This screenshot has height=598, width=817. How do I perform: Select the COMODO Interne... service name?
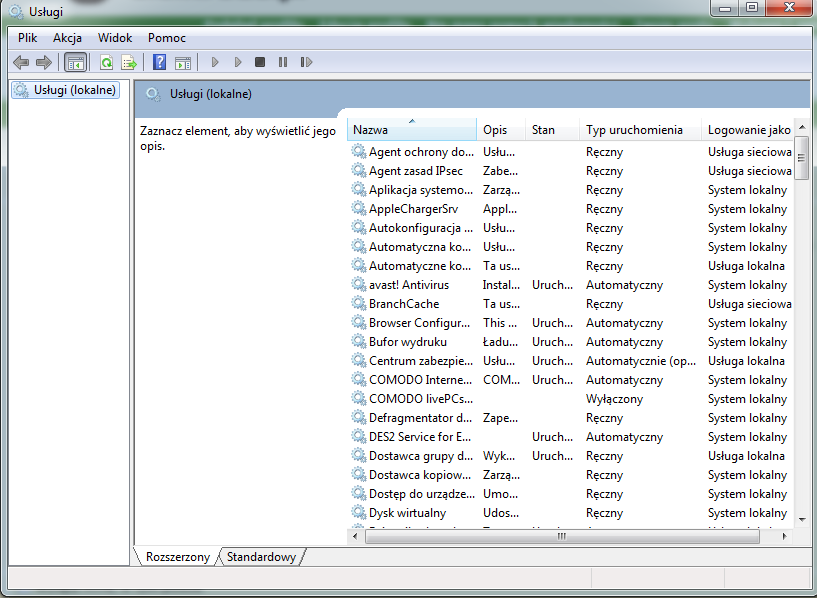pyautogui.click(x=420, y=380)
